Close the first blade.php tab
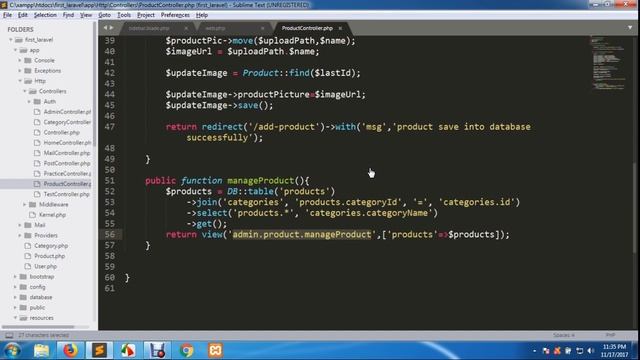The width and height of the screenshot is (640, 360). click(x=186, y=28)
